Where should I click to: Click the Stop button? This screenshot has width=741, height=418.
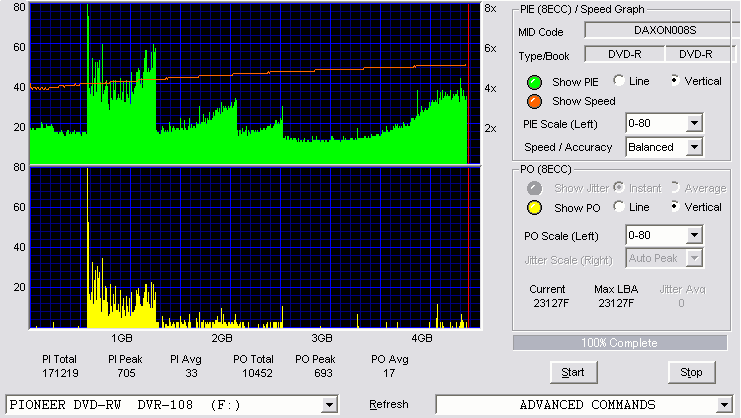click(691, 373)
